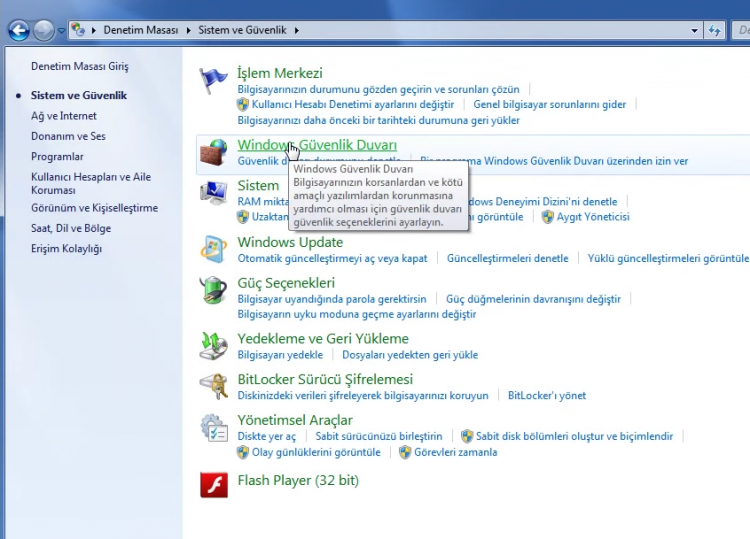Open Windows Güvenlik Duvarı heading link
Viewport: 750px width, 539px height.
coord(317,145)
